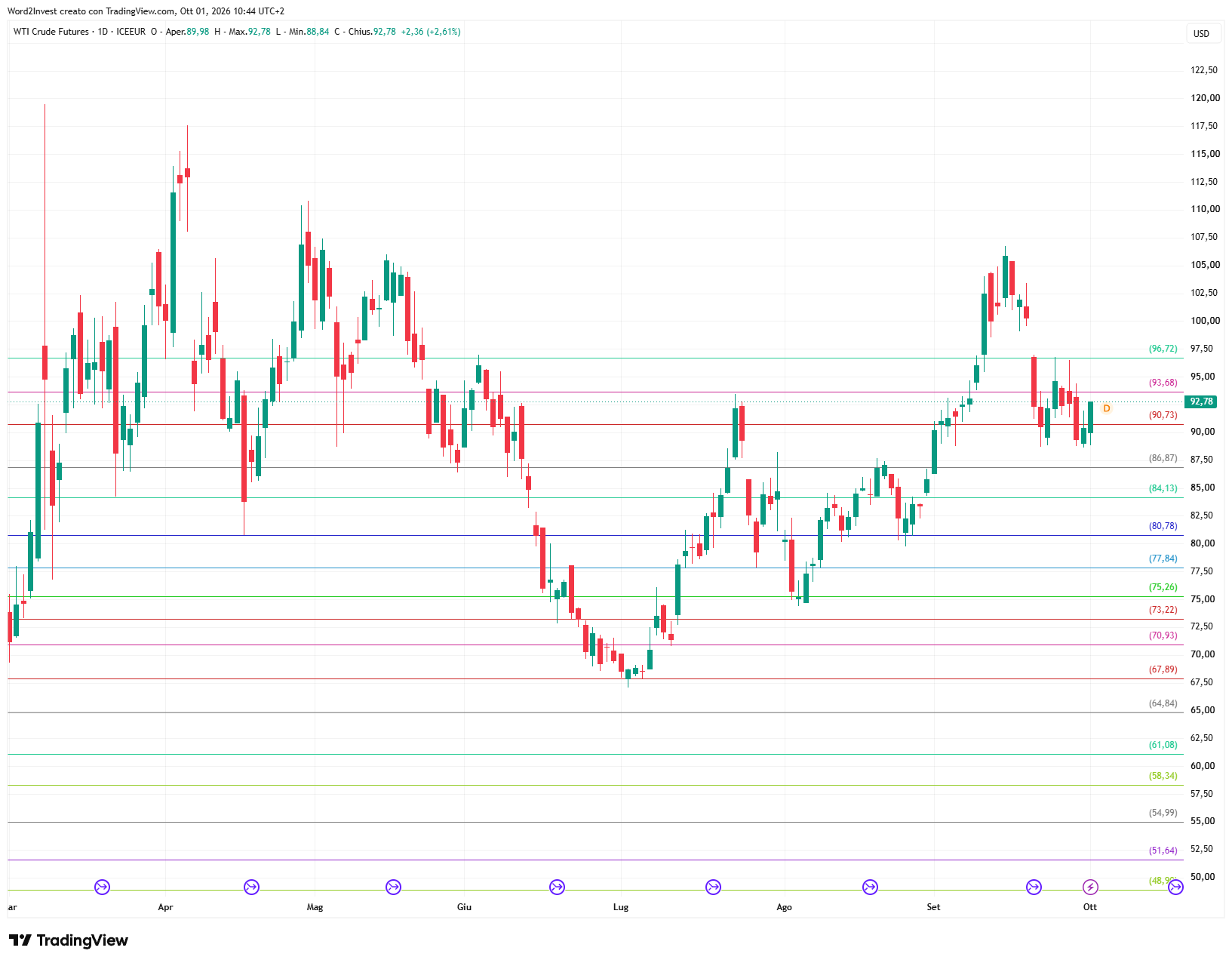Image resolution: width=1232 pixels, height=963 pixels.
Task: Open the contract roll marker in mid-August
Action: (x=870, y=887)
